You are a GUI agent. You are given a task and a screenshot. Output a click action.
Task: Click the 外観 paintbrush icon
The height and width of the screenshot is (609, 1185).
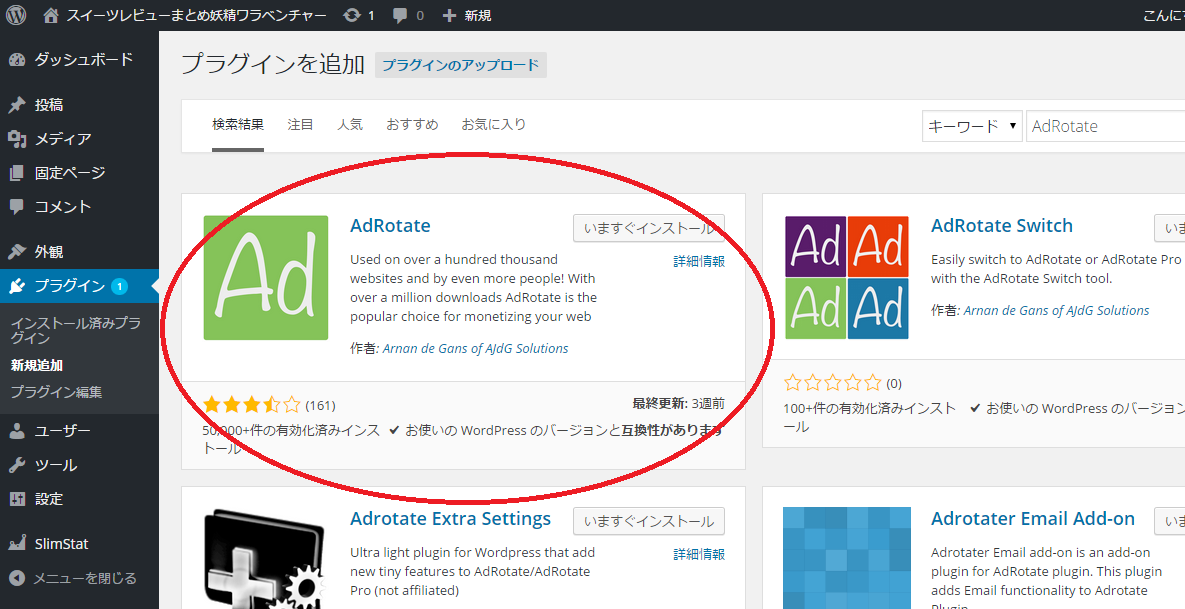coord(17,252)
